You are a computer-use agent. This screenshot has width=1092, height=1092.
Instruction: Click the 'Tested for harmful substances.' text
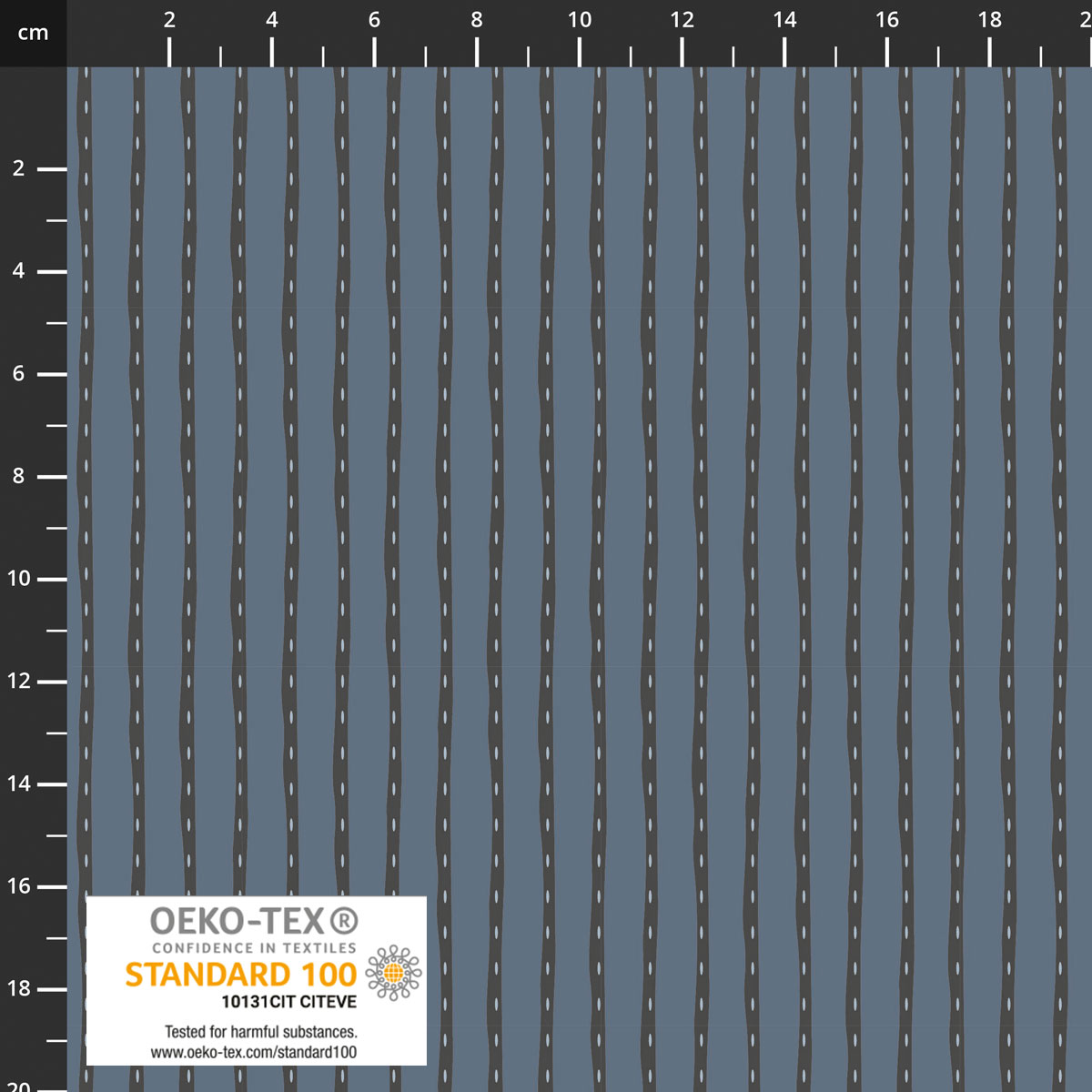(261, 1032)
